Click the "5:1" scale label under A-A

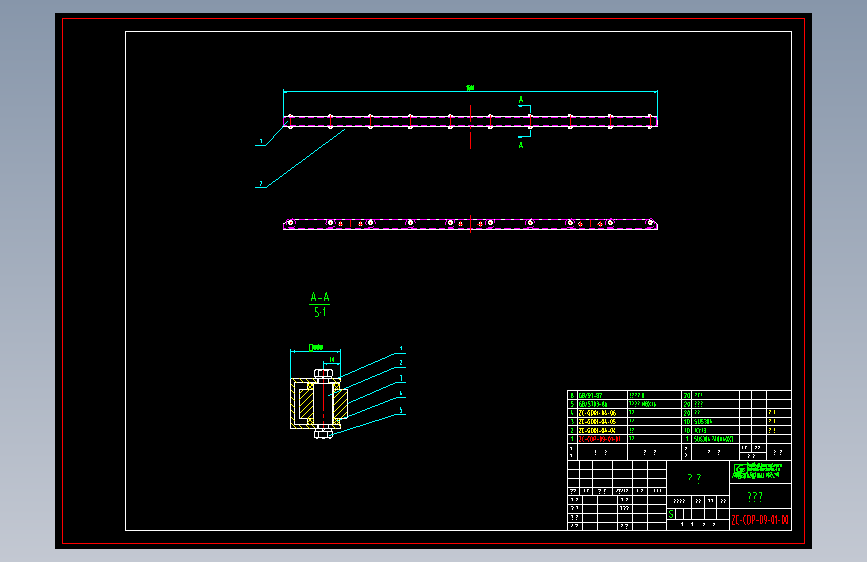(320, 312)
